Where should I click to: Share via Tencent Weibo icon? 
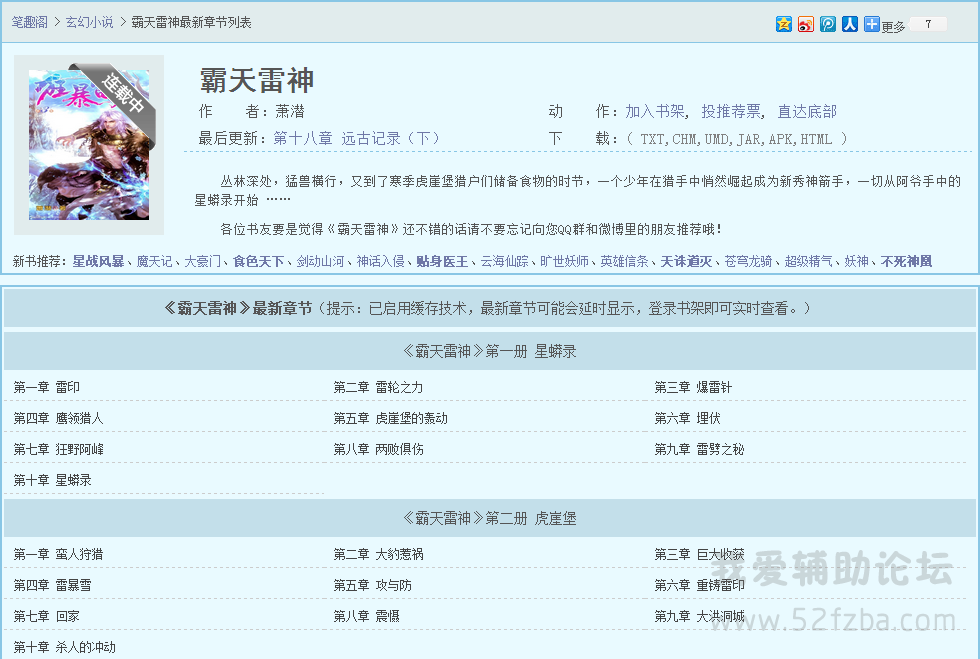tap(828, 24)
